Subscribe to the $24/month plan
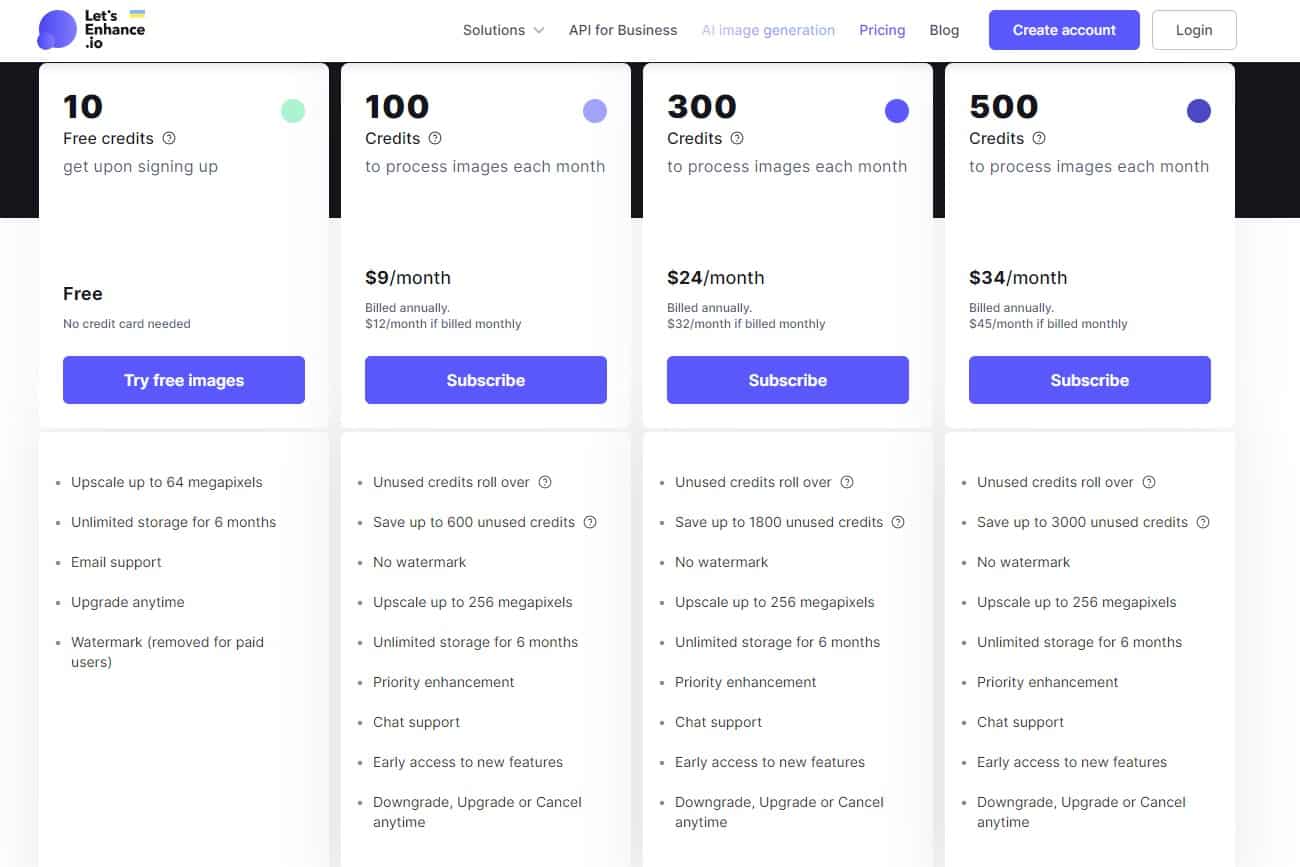The height and width of the screenshot is (867, 1300). (788, 380)
